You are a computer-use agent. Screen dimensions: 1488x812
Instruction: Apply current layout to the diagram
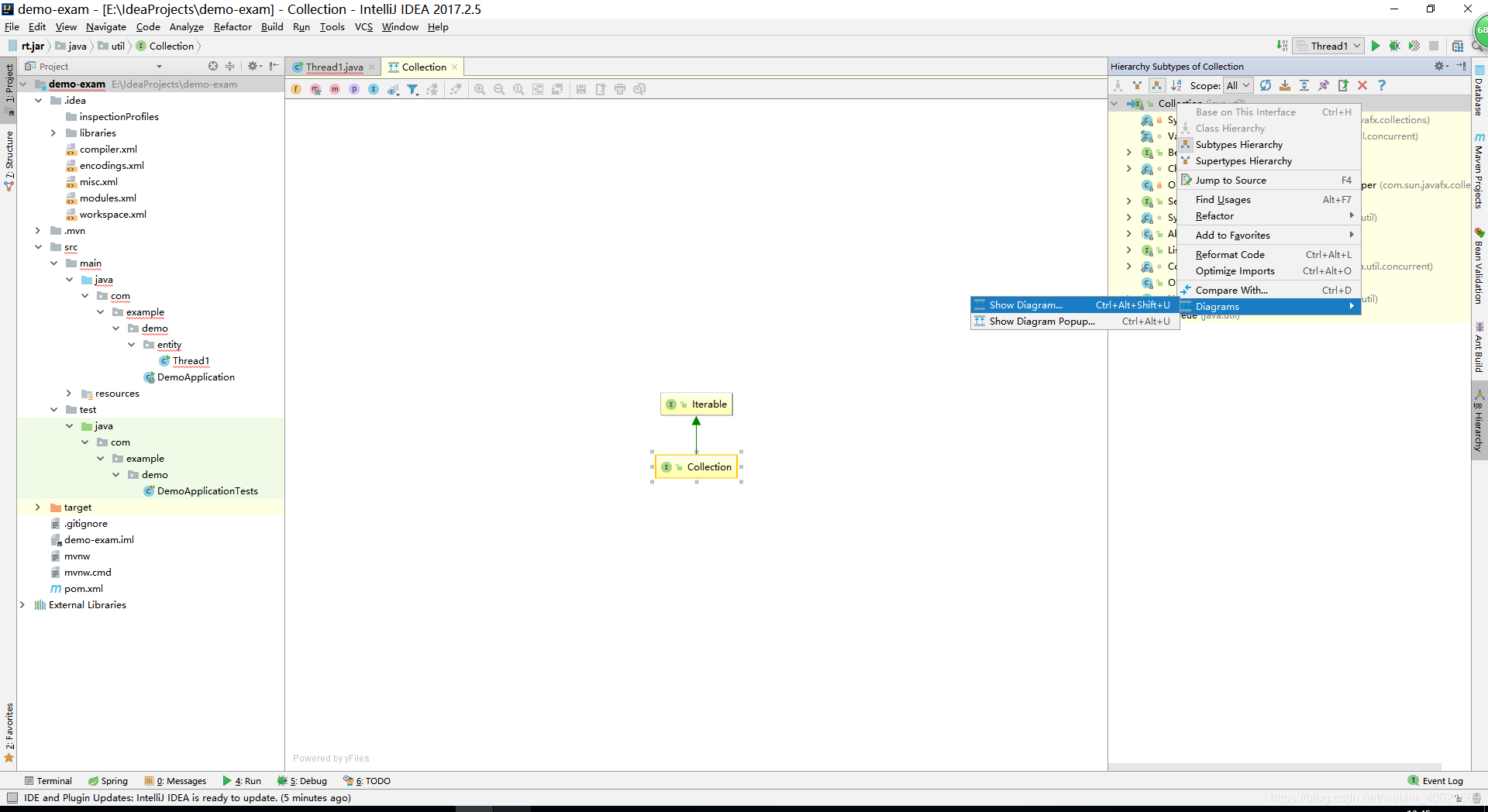coord(557,89)
